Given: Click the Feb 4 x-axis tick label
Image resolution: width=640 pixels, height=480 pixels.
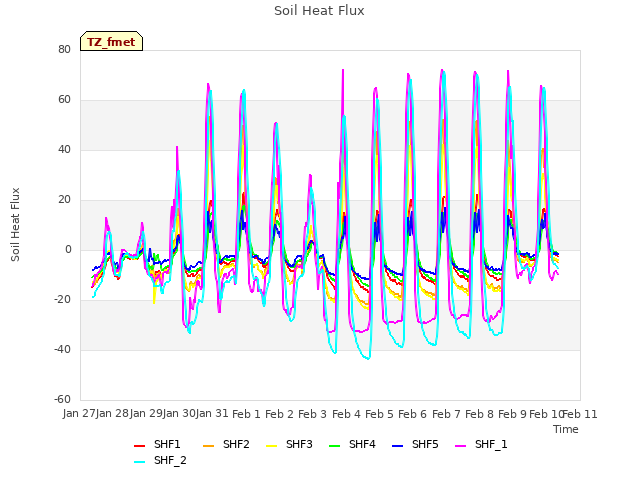Looking at the screenshot, I should pyautogui.click(x=346, y=414).
